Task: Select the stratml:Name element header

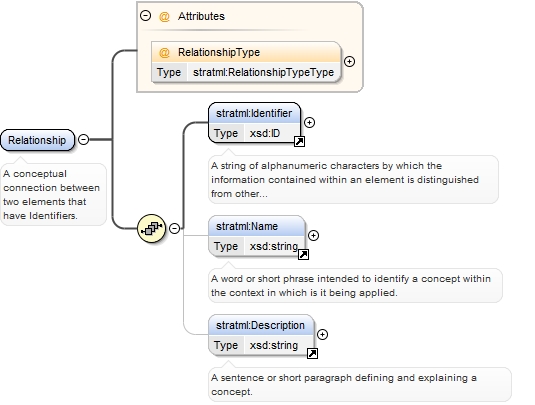Action: [x=256, y=226]
